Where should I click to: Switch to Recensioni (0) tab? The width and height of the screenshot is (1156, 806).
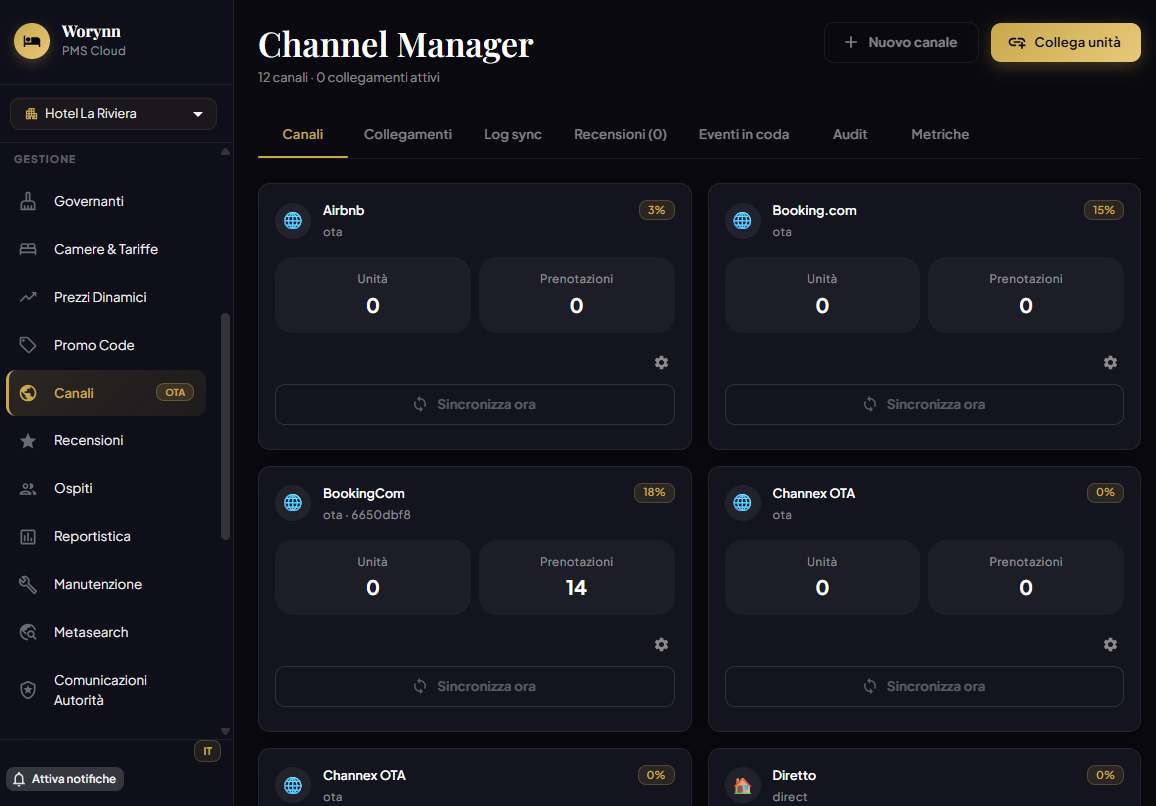(620, 134)
